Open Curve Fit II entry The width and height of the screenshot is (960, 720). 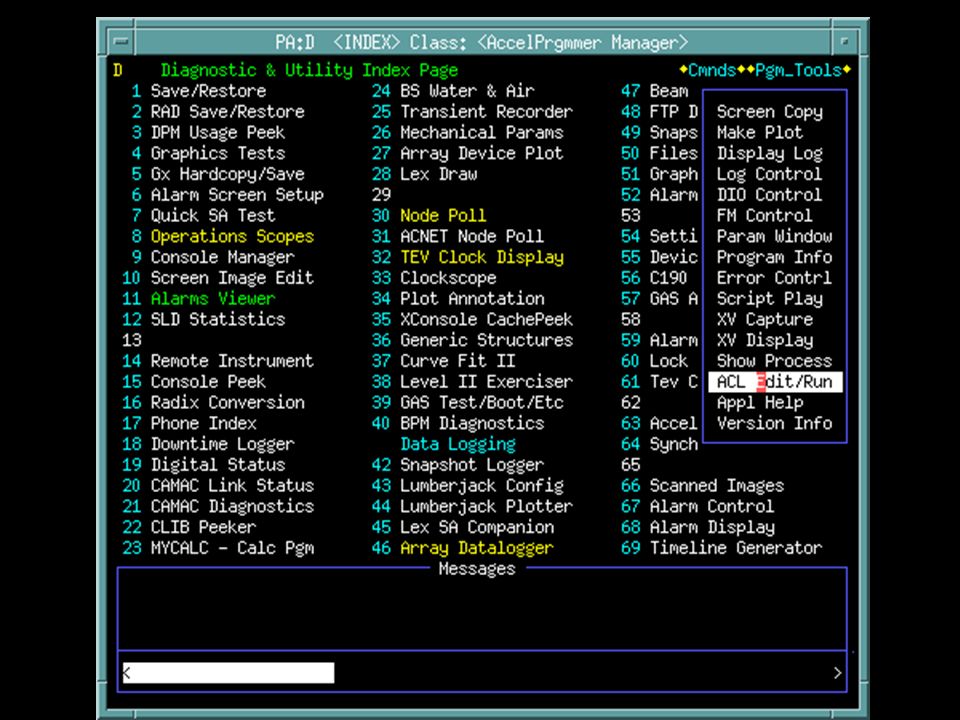click(x=457, y=361)
